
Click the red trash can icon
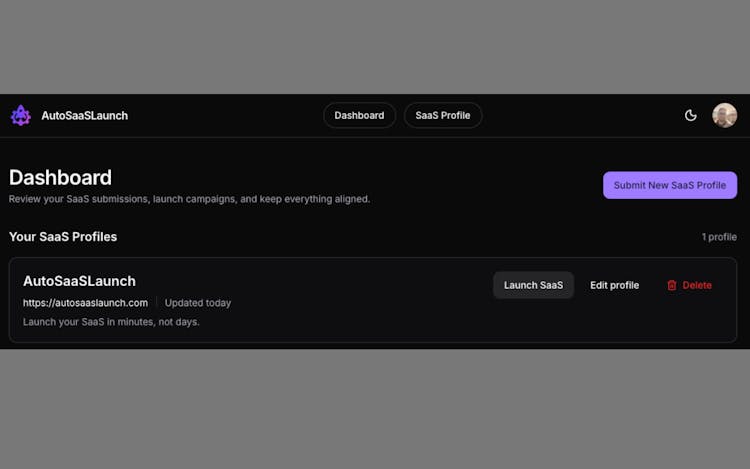tap(672, 285)
